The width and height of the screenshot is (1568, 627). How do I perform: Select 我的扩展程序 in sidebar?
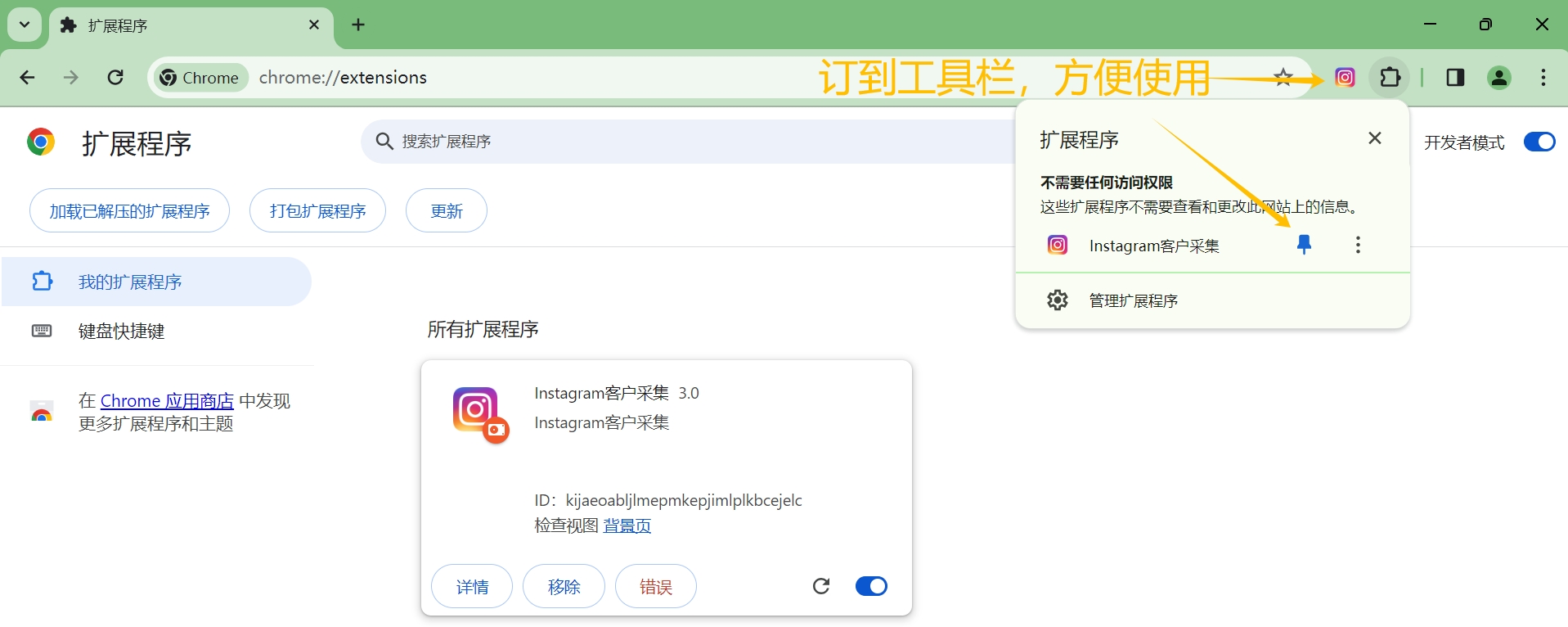(x=156, y=282)
